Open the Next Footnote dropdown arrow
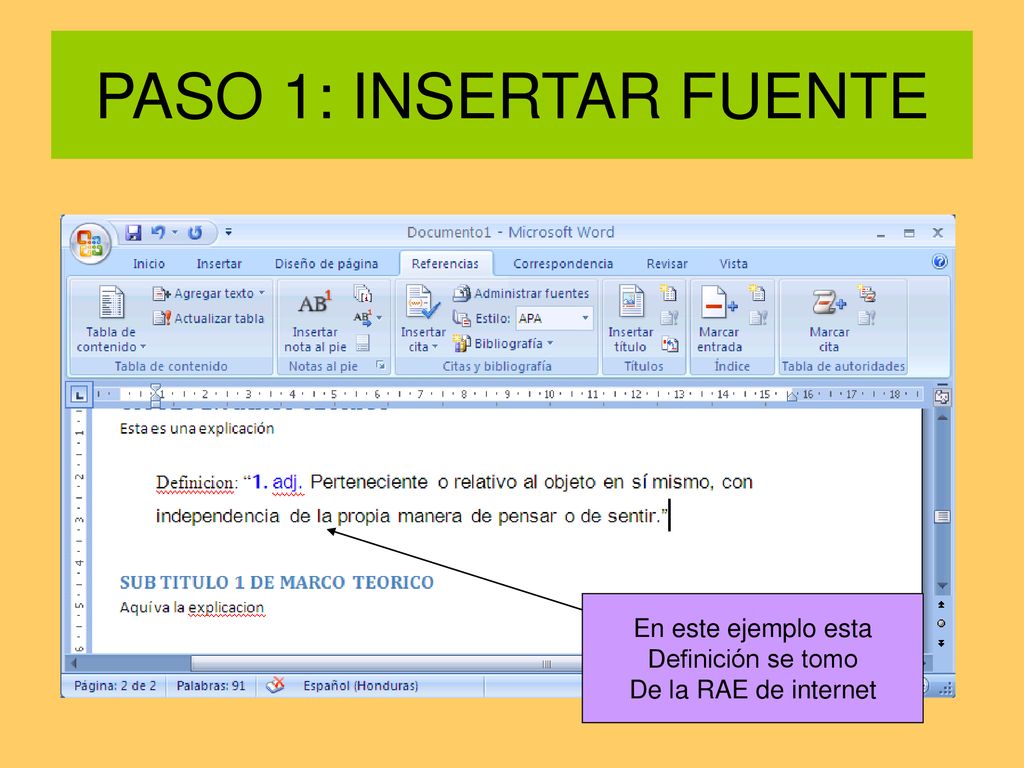 tap(379, 318)
